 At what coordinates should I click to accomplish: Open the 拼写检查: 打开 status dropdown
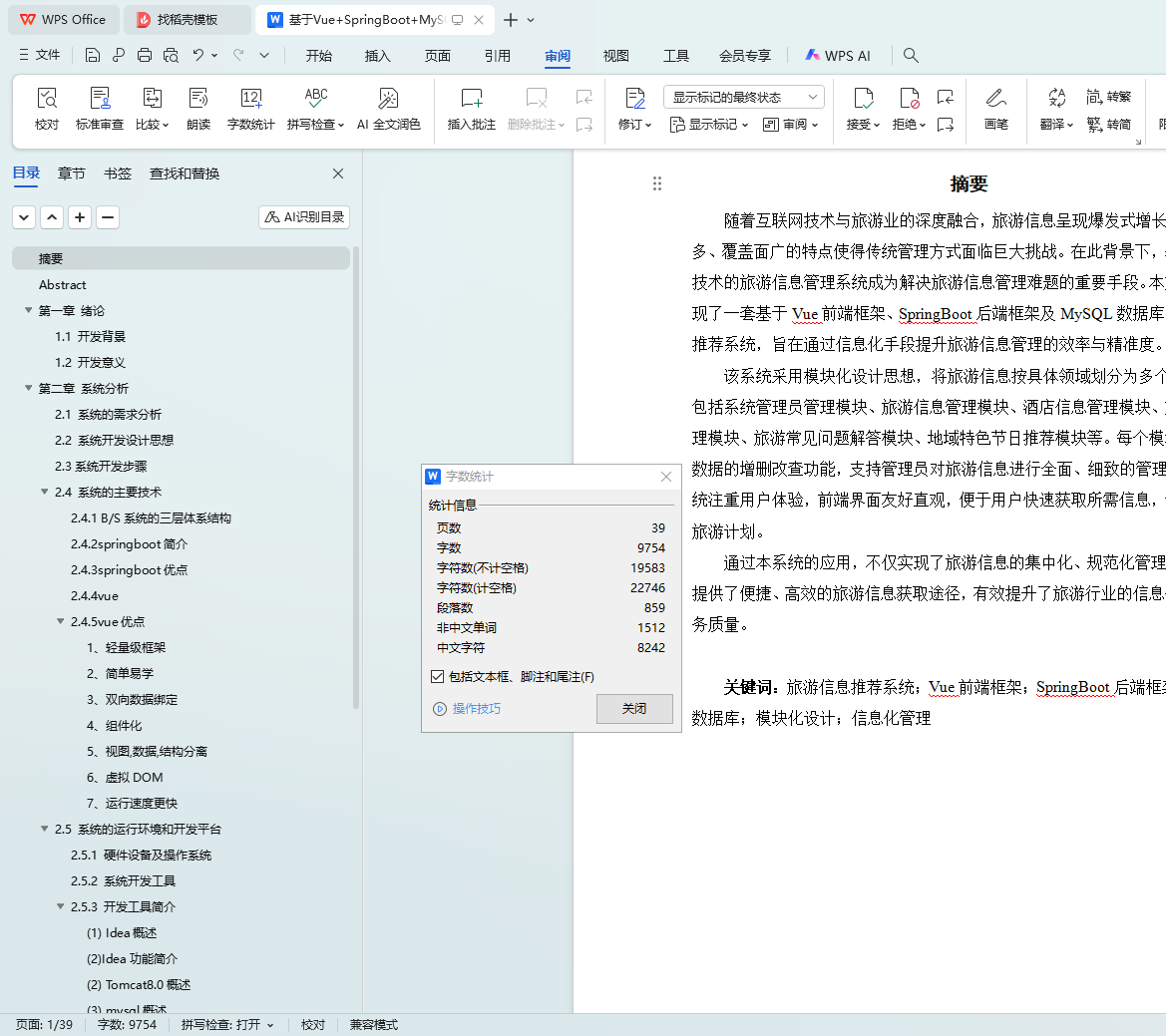[227, 1025]
